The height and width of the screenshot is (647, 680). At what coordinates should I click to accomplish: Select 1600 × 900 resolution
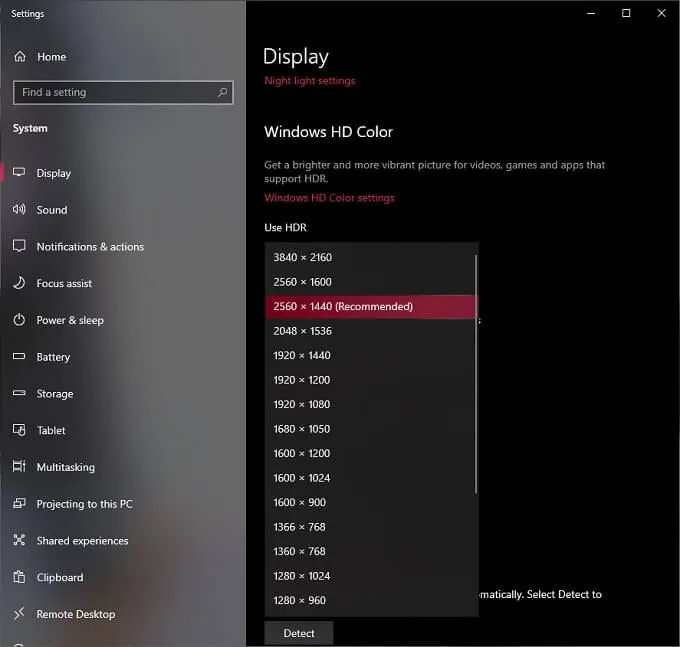(x=370, y=502)
